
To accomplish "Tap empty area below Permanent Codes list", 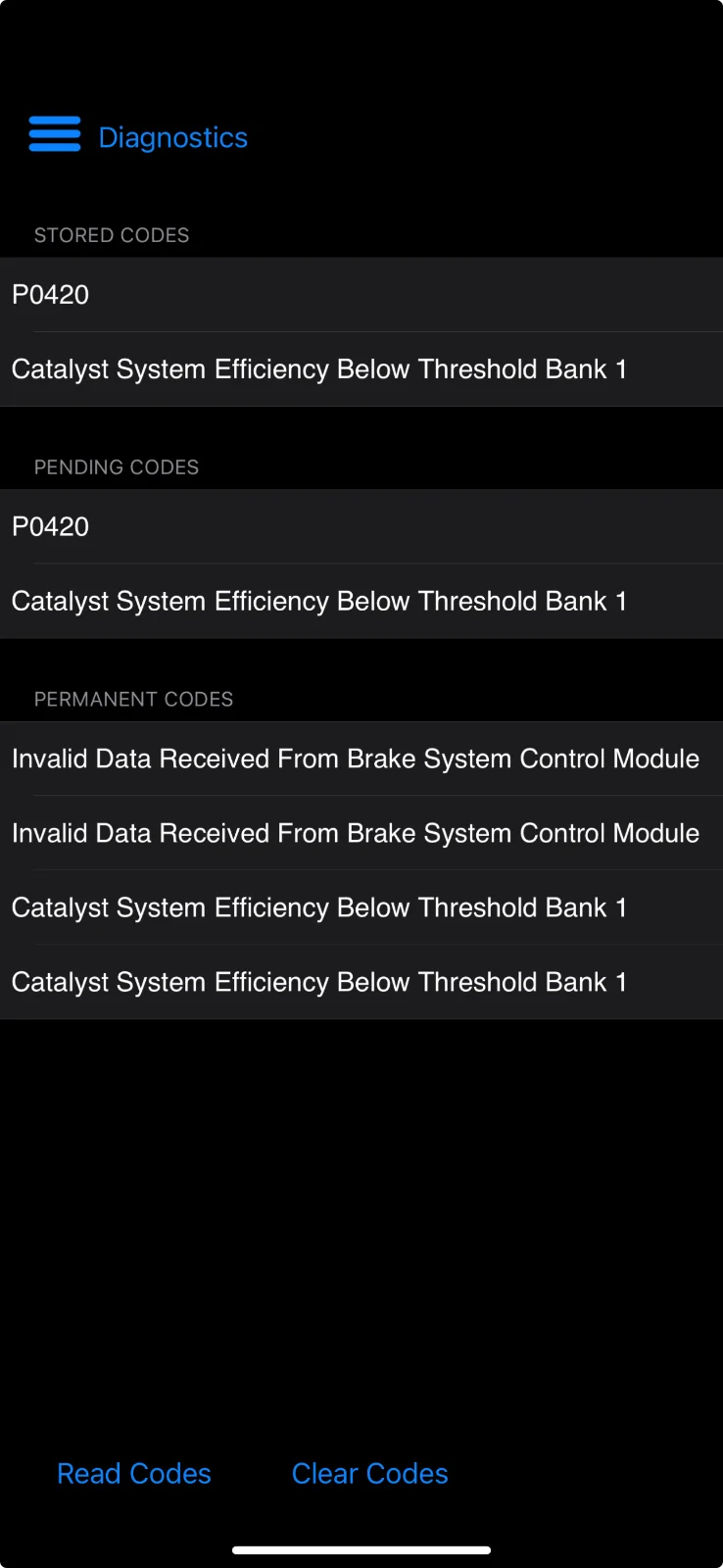I will tap(361, 1225).
